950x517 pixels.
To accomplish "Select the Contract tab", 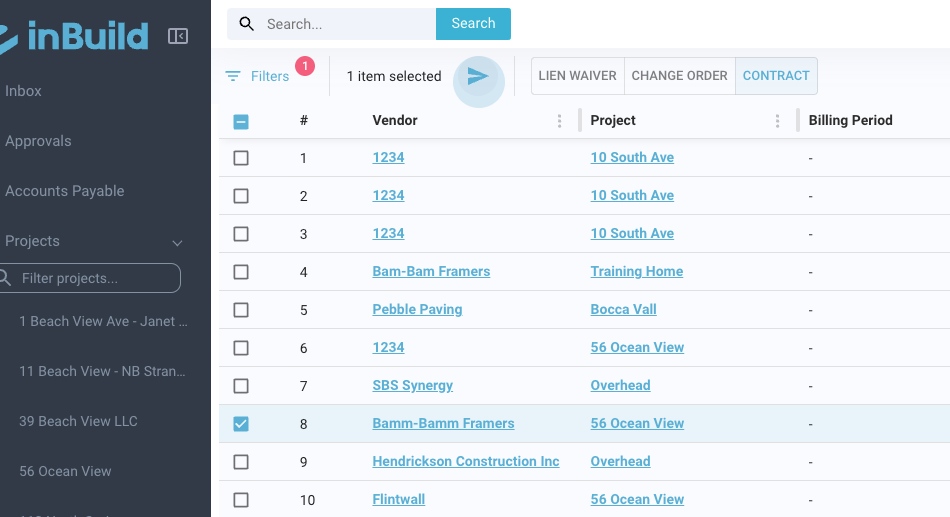I will point(776,76).
